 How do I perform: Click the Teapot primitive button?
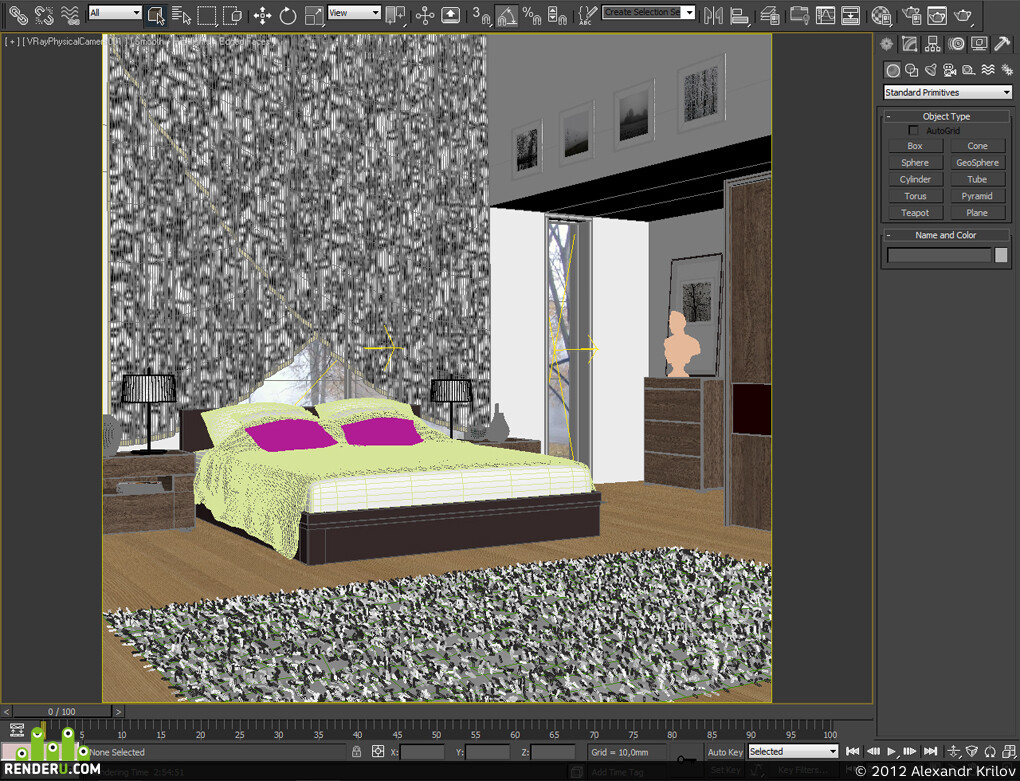tap(915, 213)
